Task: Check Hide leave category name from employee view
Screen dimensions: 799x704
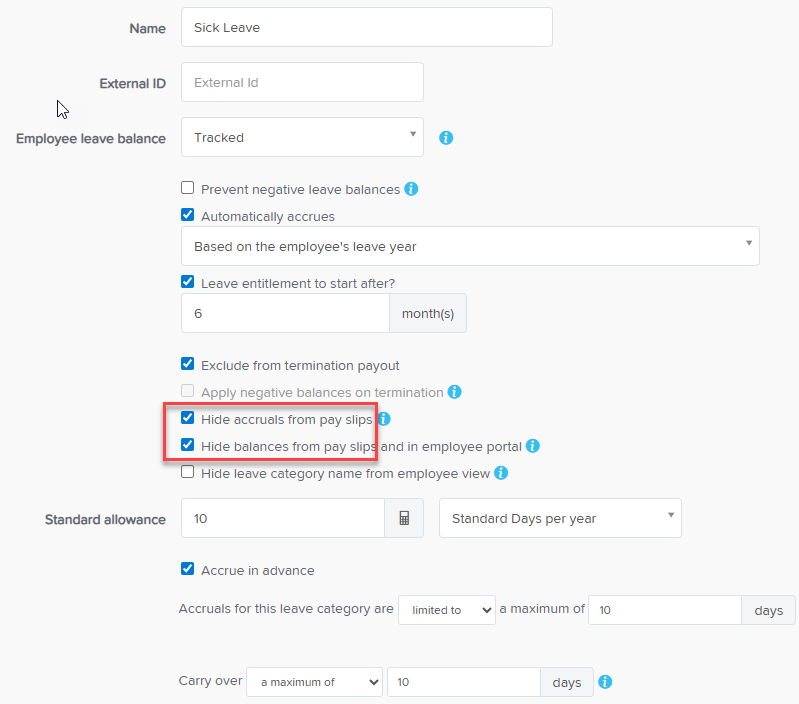Action: click(x=187, y=473)
